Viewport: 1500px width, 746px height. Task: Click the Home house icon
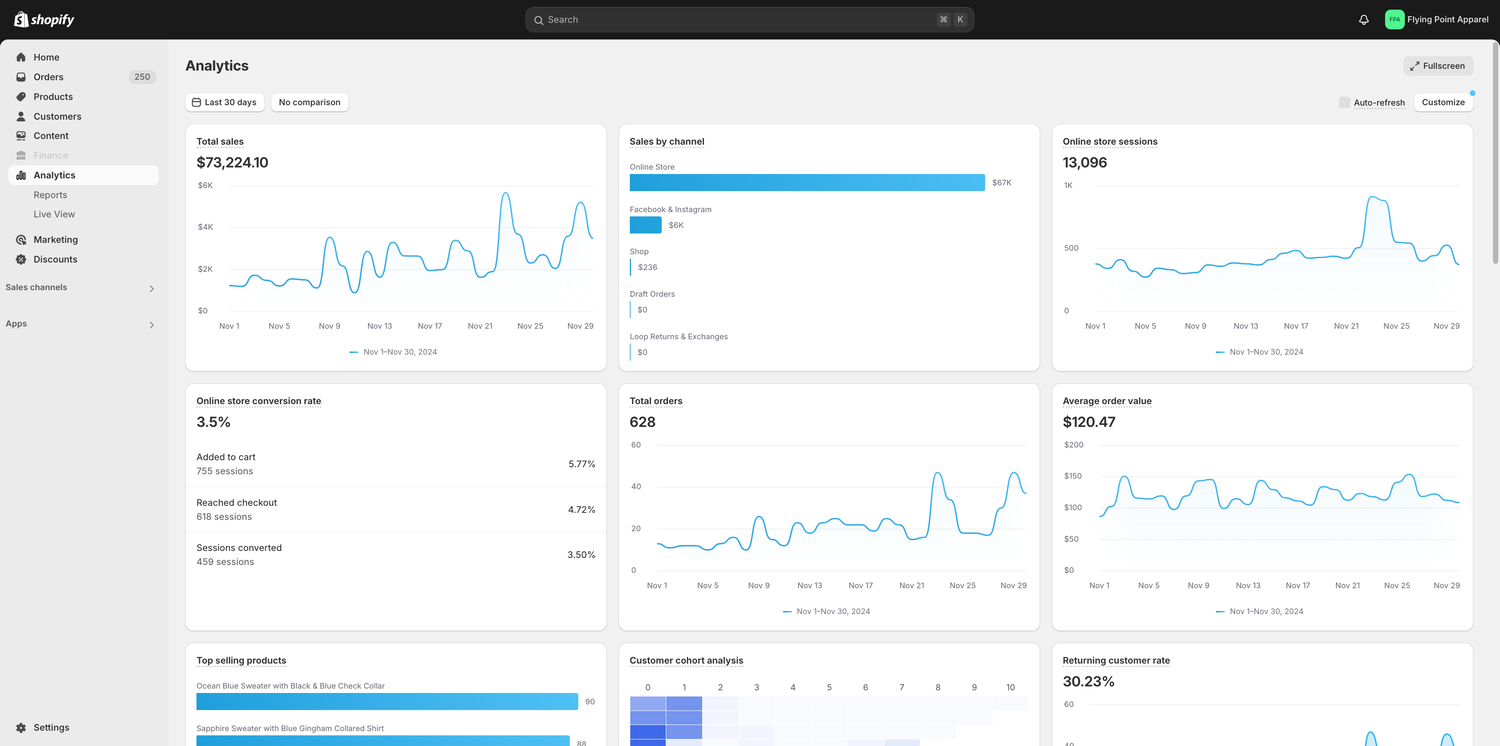pos(21,57)
